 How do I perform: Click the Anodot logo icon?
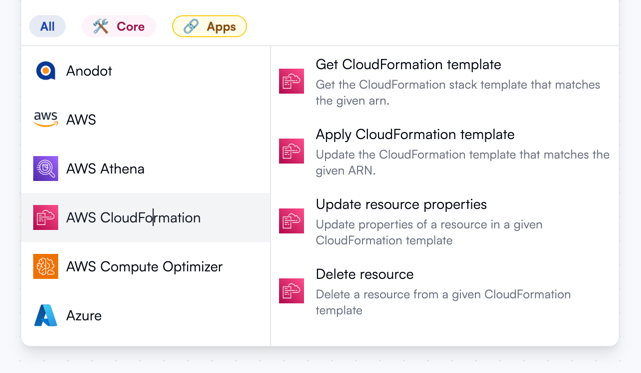click(x=45, y=71)
